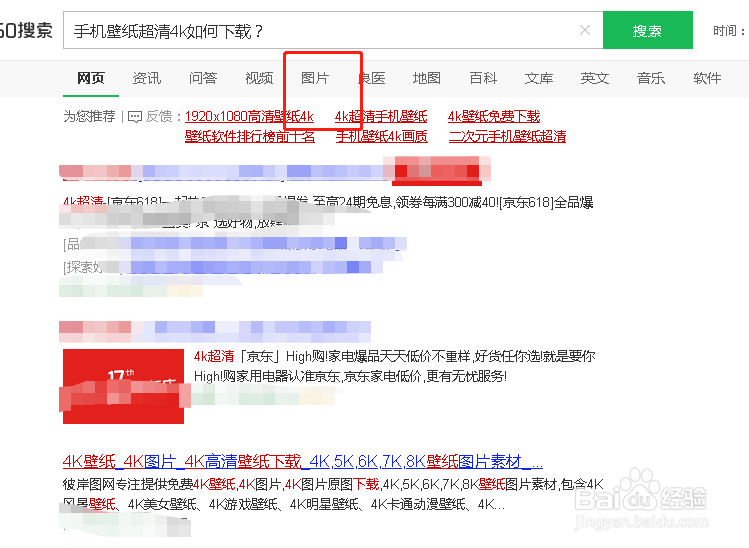
Task: Click the 时间 filter label
Action: coord(728,31)
